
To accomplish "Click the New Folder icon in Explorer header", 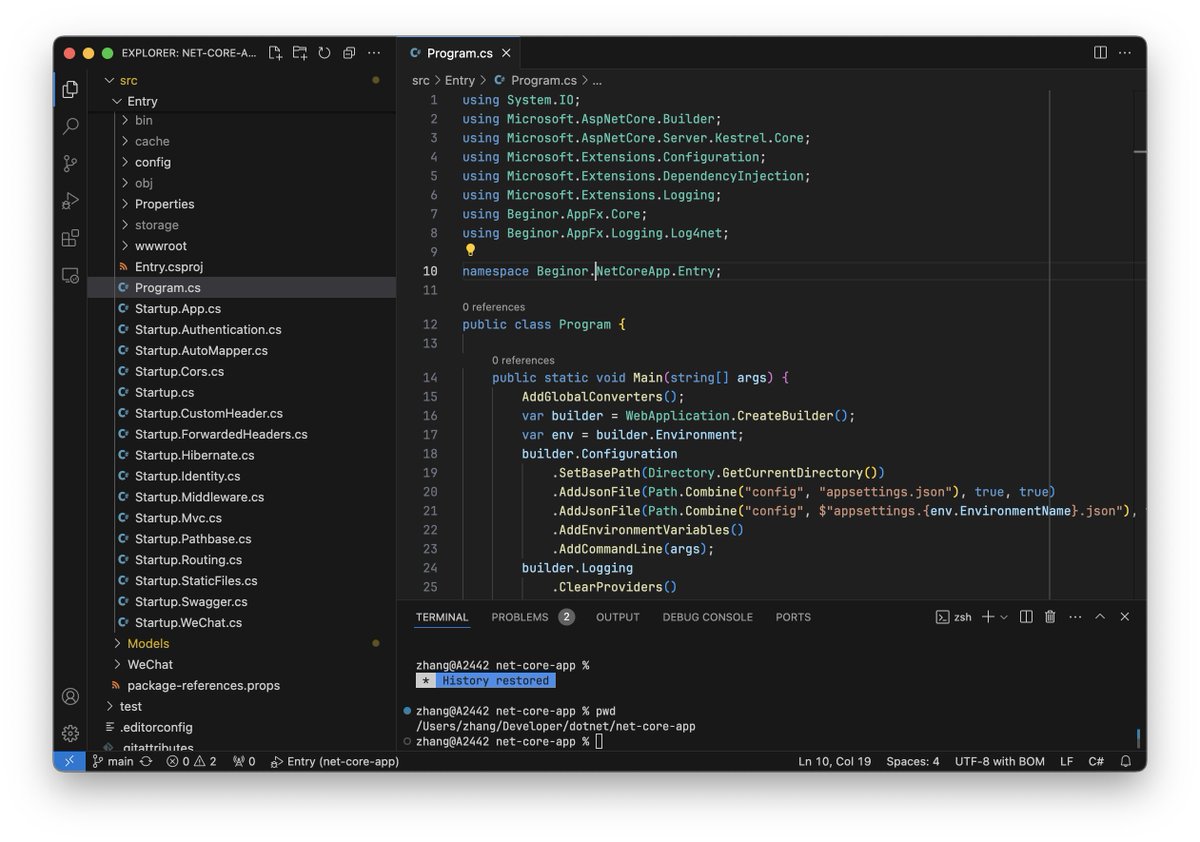I will pos(299,53).
